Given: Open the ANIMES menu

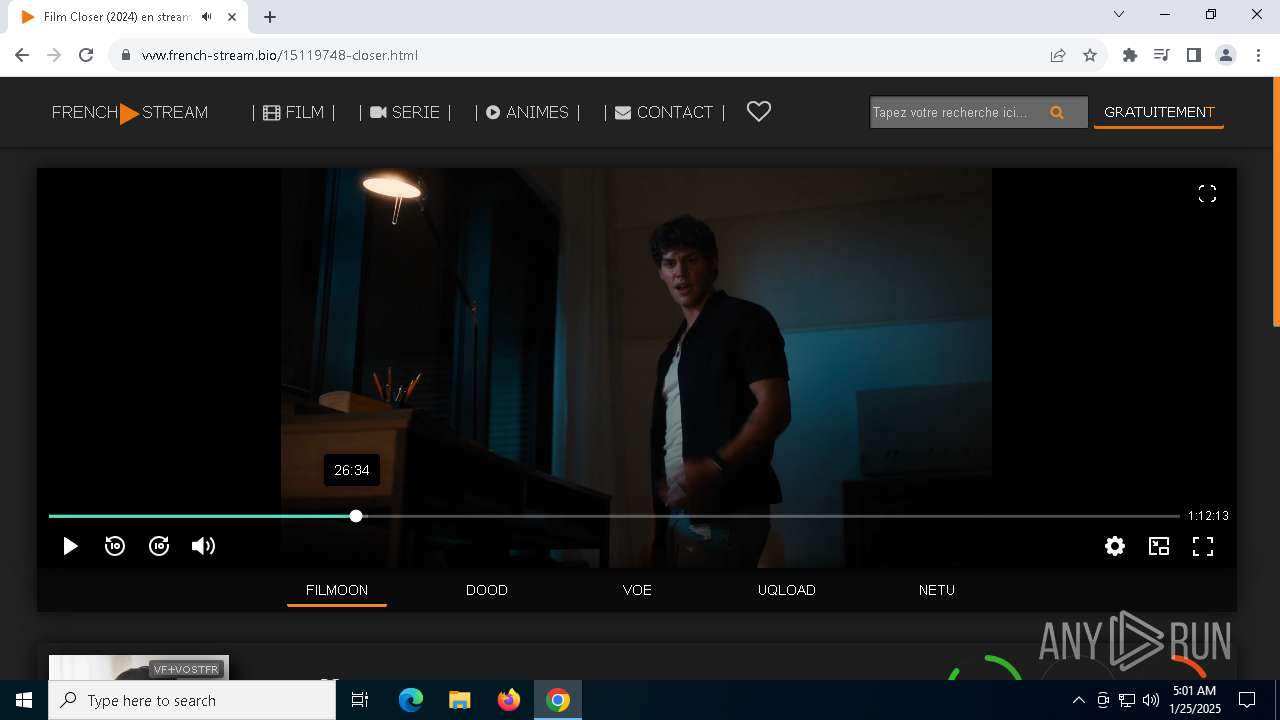Looking at the screenshot, I should [527, 112].
